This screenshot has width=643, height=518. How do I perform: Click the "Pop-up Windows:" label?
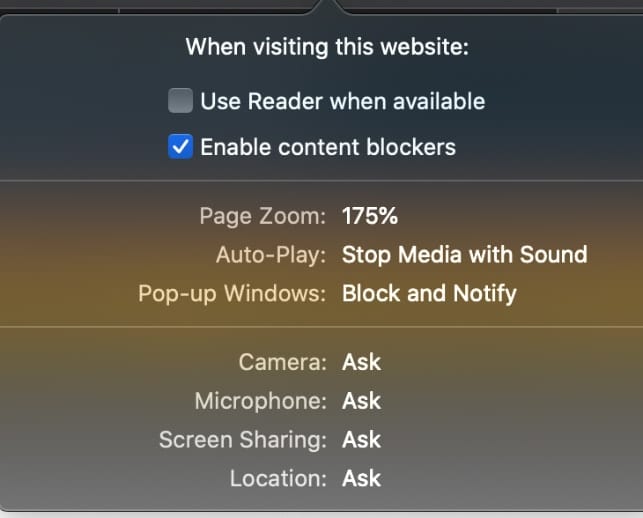232,294
